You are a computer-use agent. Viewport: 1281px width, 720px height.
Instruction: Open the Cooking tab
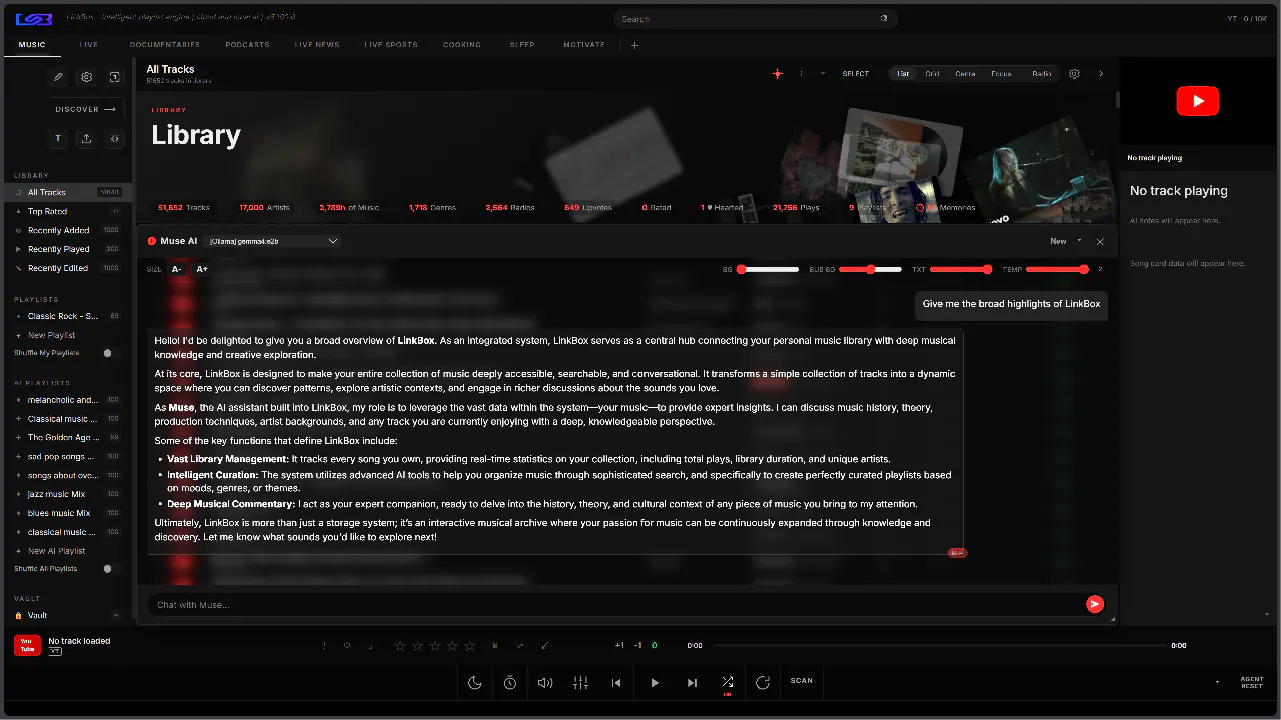click(462, 45)
